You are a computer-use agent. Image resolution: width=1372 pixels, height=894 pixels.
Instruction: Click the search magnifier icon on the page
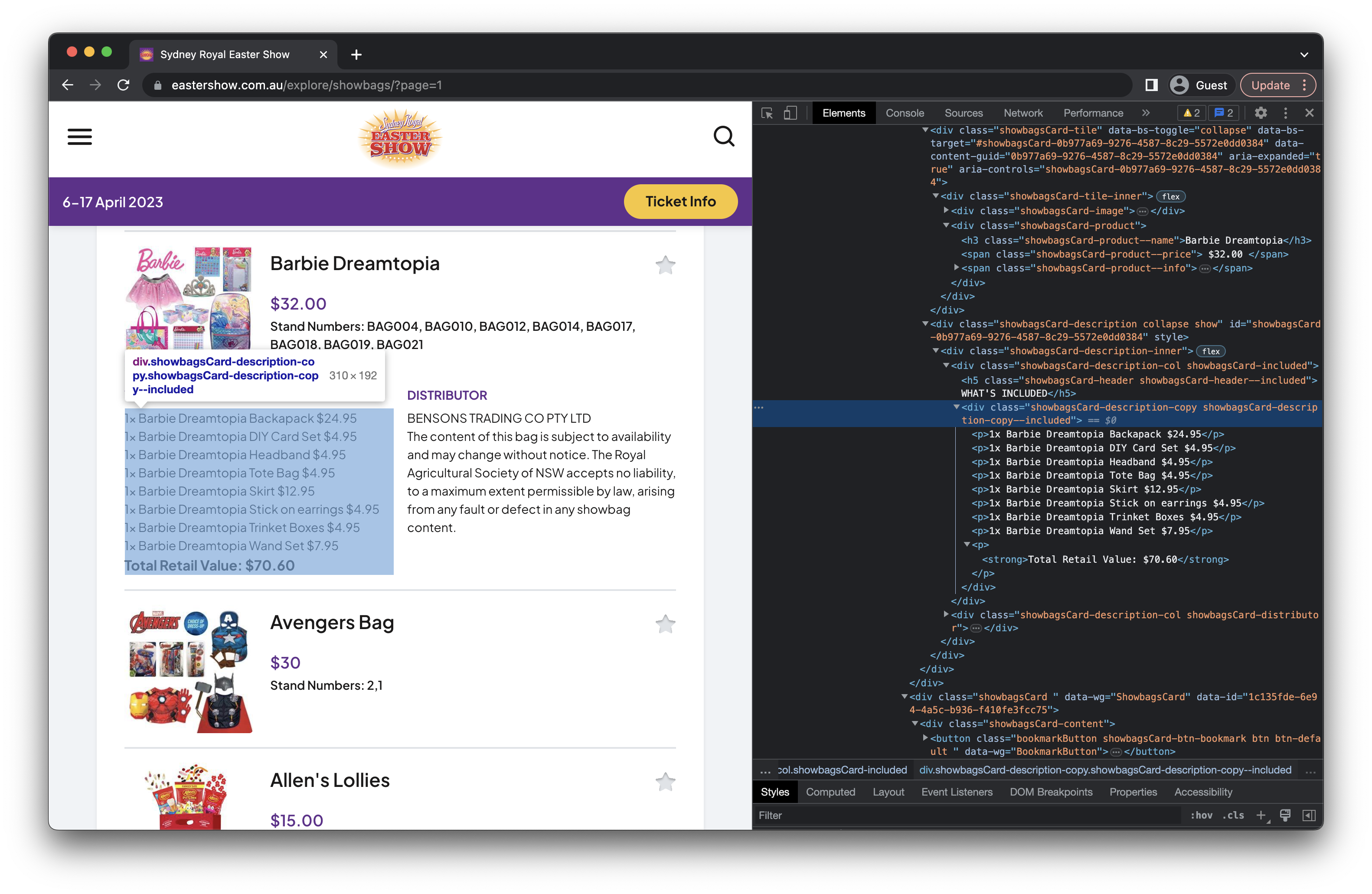click(723, 137)
